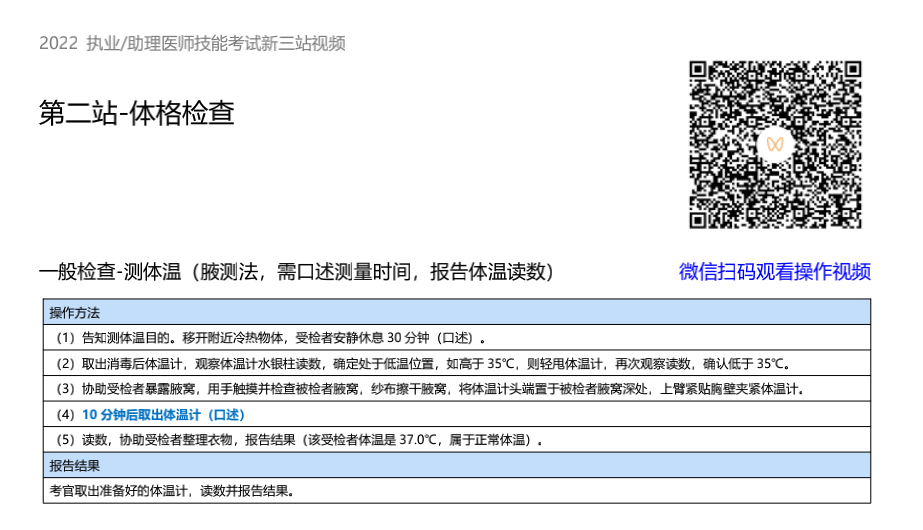Click the butterfly logo in the QR code center
The height and width of the screenshot is (530, 923).
click(x=775, y=144)
